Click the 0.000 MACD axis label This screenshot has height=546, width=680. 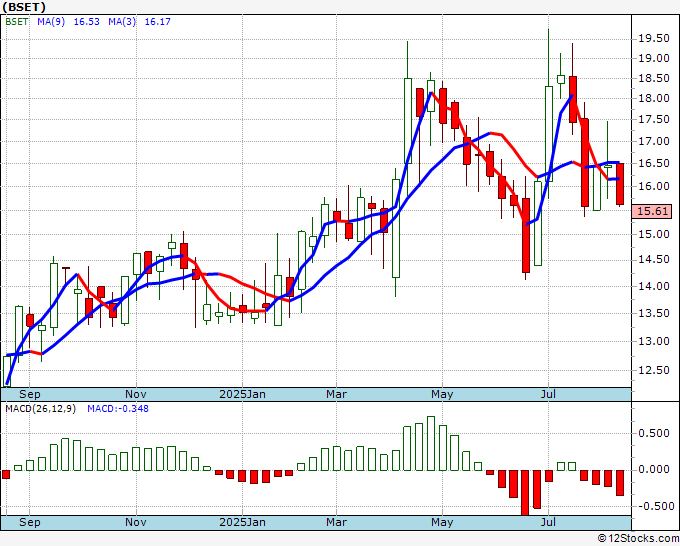(x=654, y=470)
